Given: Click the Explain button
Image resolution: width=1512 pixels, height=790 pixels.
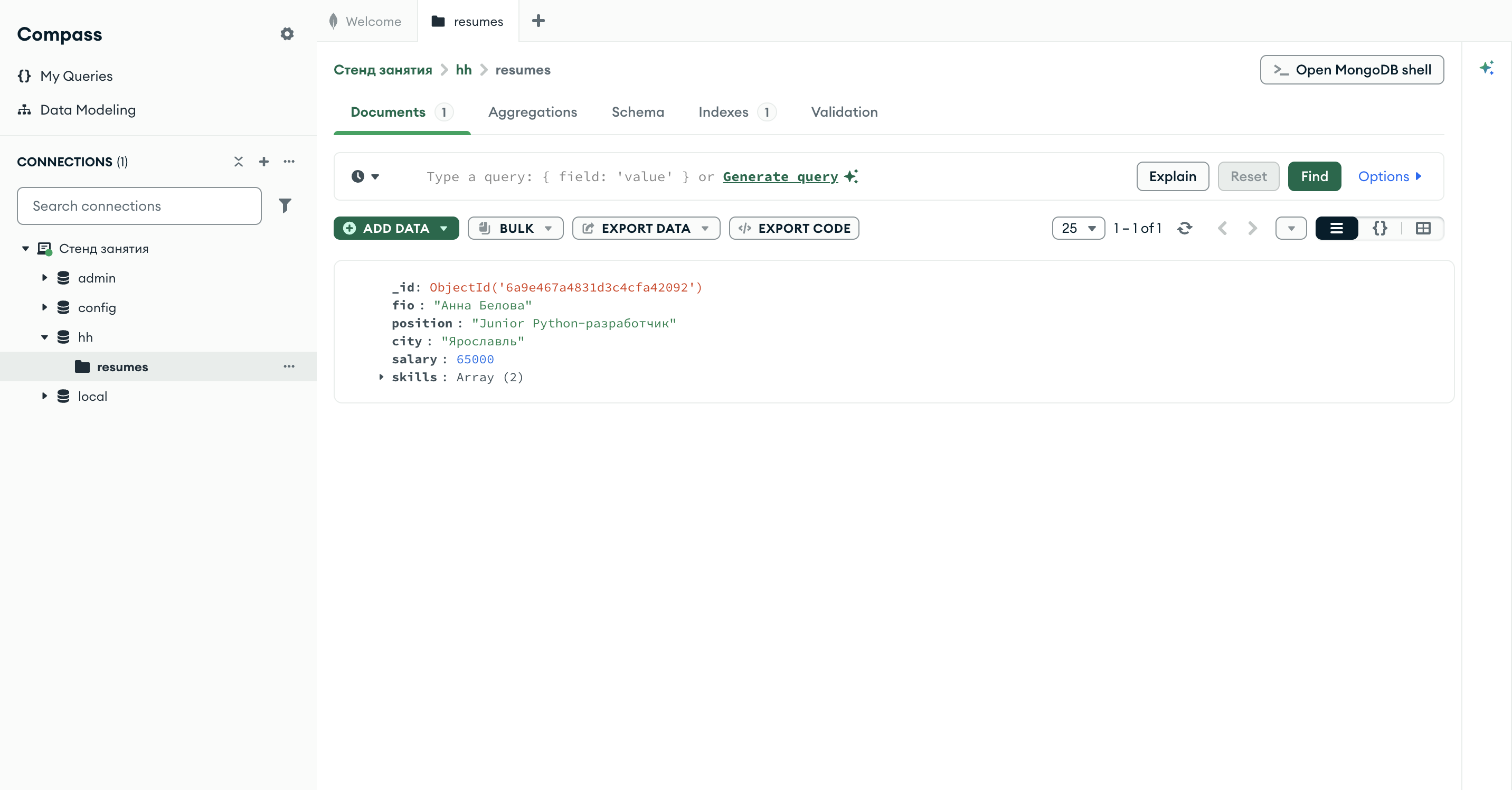Looking at the screenshot, I should (1172, 176).
